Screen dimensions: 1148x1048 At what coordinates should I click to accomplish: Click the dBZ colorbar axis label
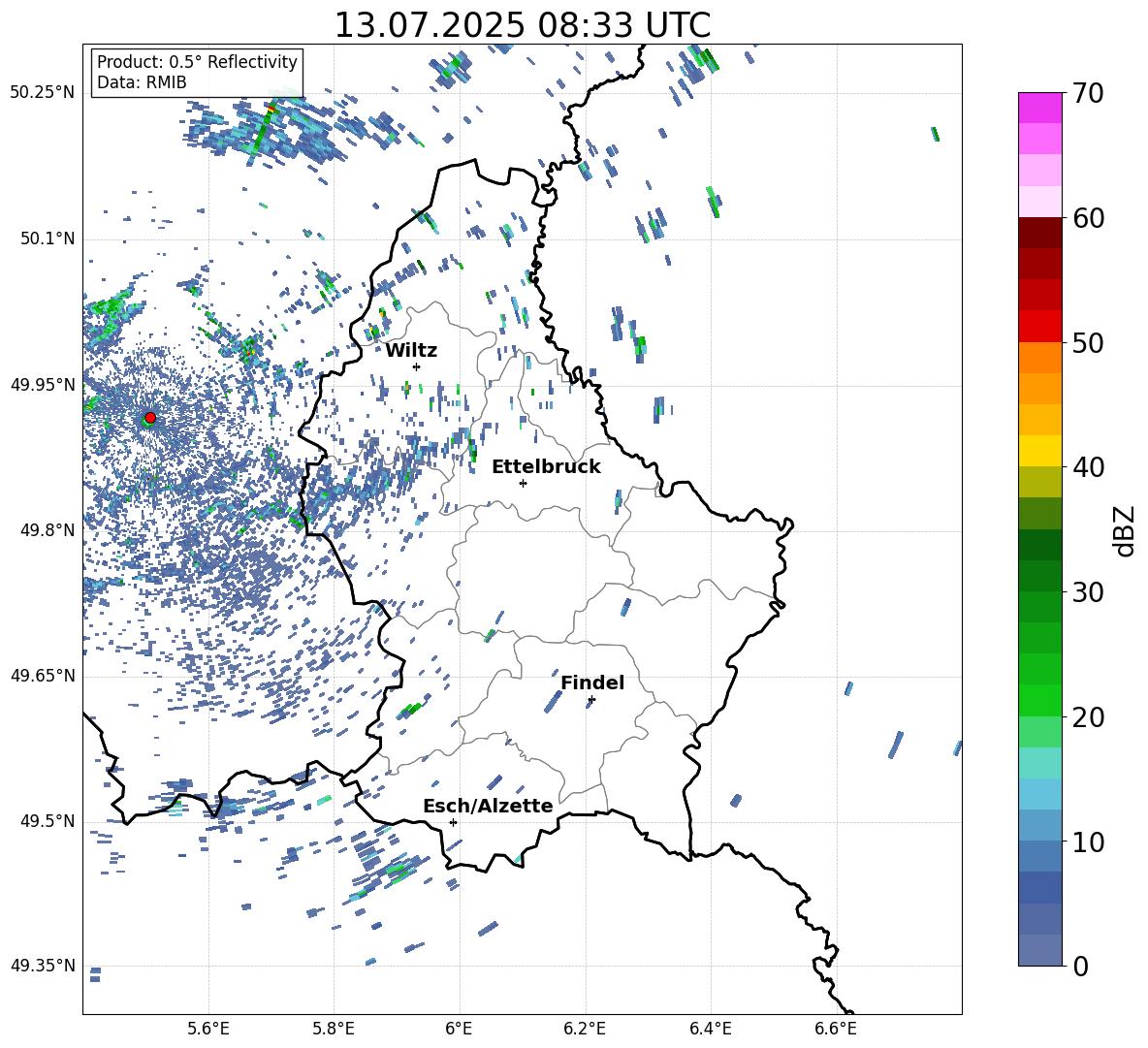pyautogui.click(x=1126, y=530)
